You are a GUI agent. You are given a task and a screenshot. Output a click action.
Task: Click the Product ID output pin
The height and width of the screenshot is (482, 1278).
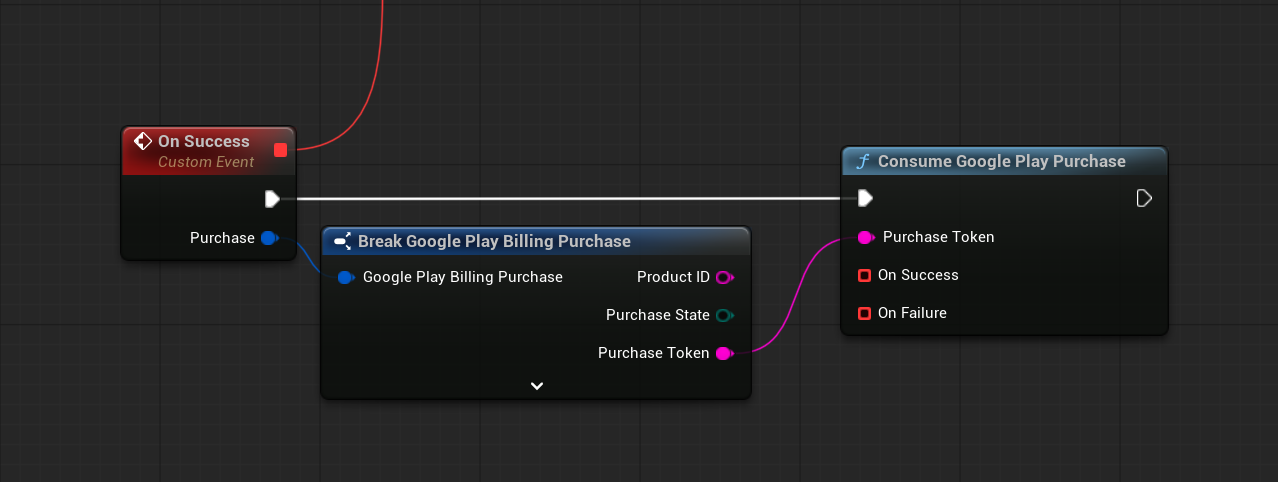(x=725, y=277)
